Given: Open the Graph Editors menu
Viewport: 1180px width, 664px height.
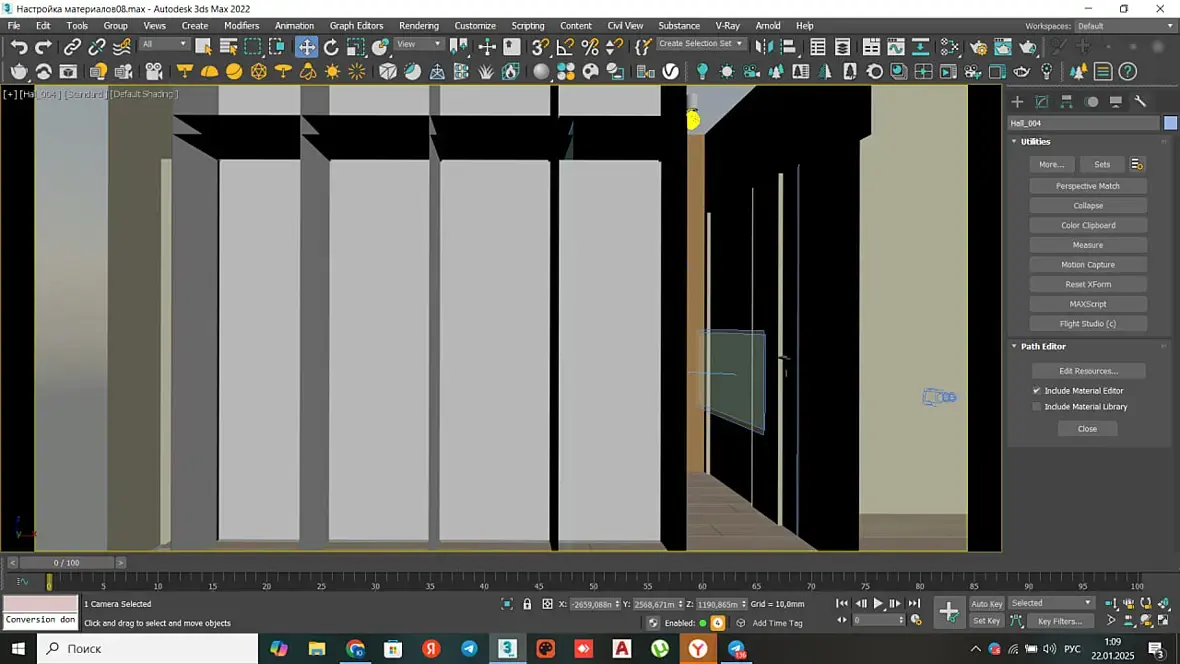Looking at the screenshot, I should [x=356, y=25].
